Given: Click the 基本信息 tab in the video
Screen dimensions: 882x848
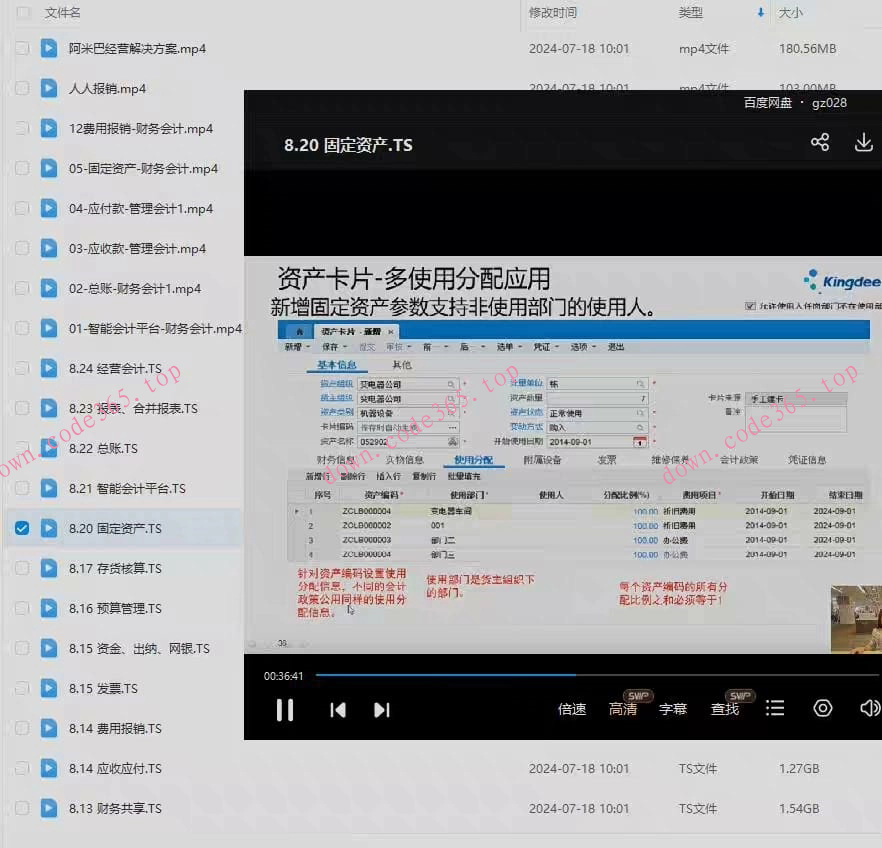Looking at the screenshot, I should pyautogui.click(x=337, y=365).
